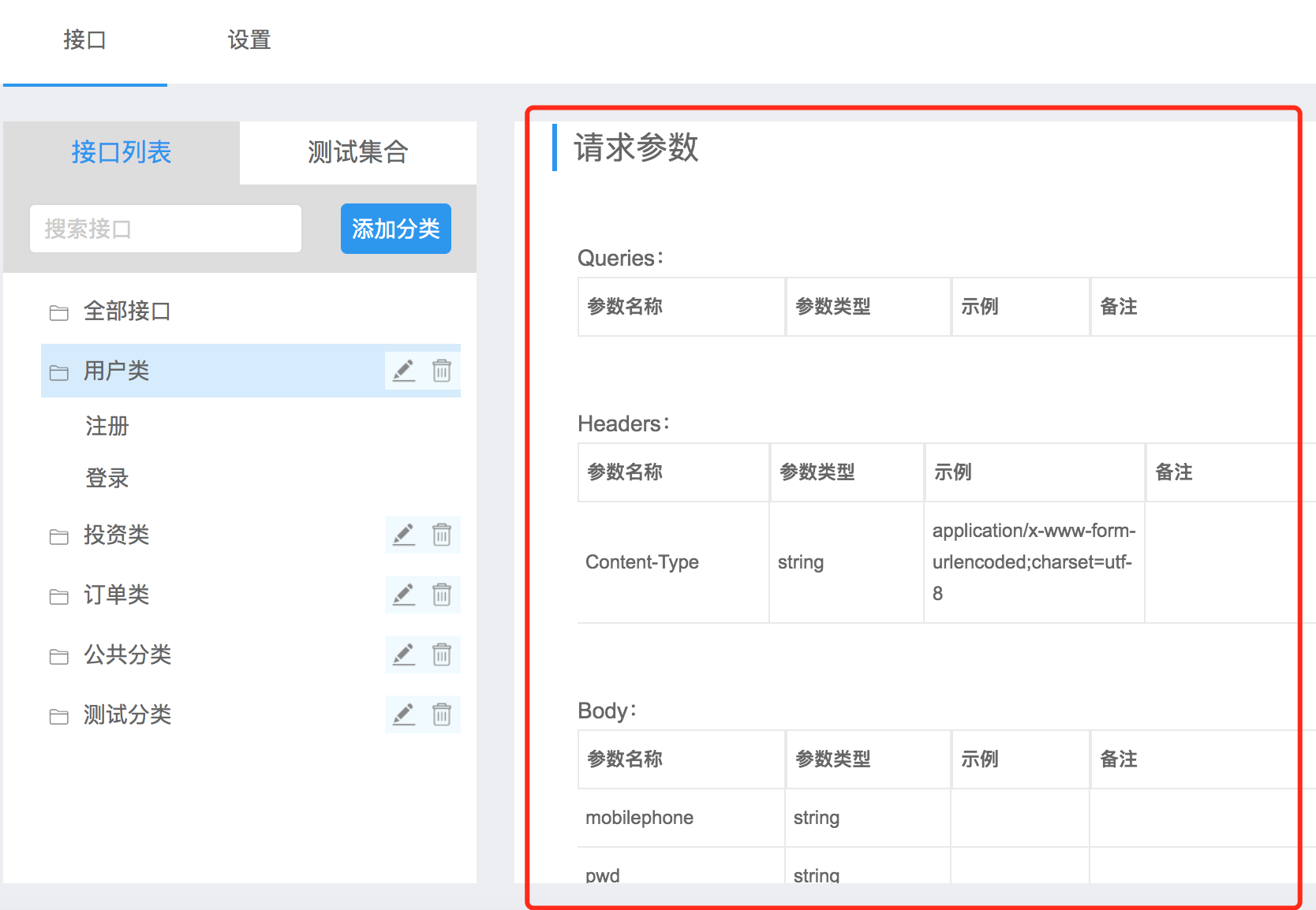Edit the 公共分类 category

pos(403,655)
